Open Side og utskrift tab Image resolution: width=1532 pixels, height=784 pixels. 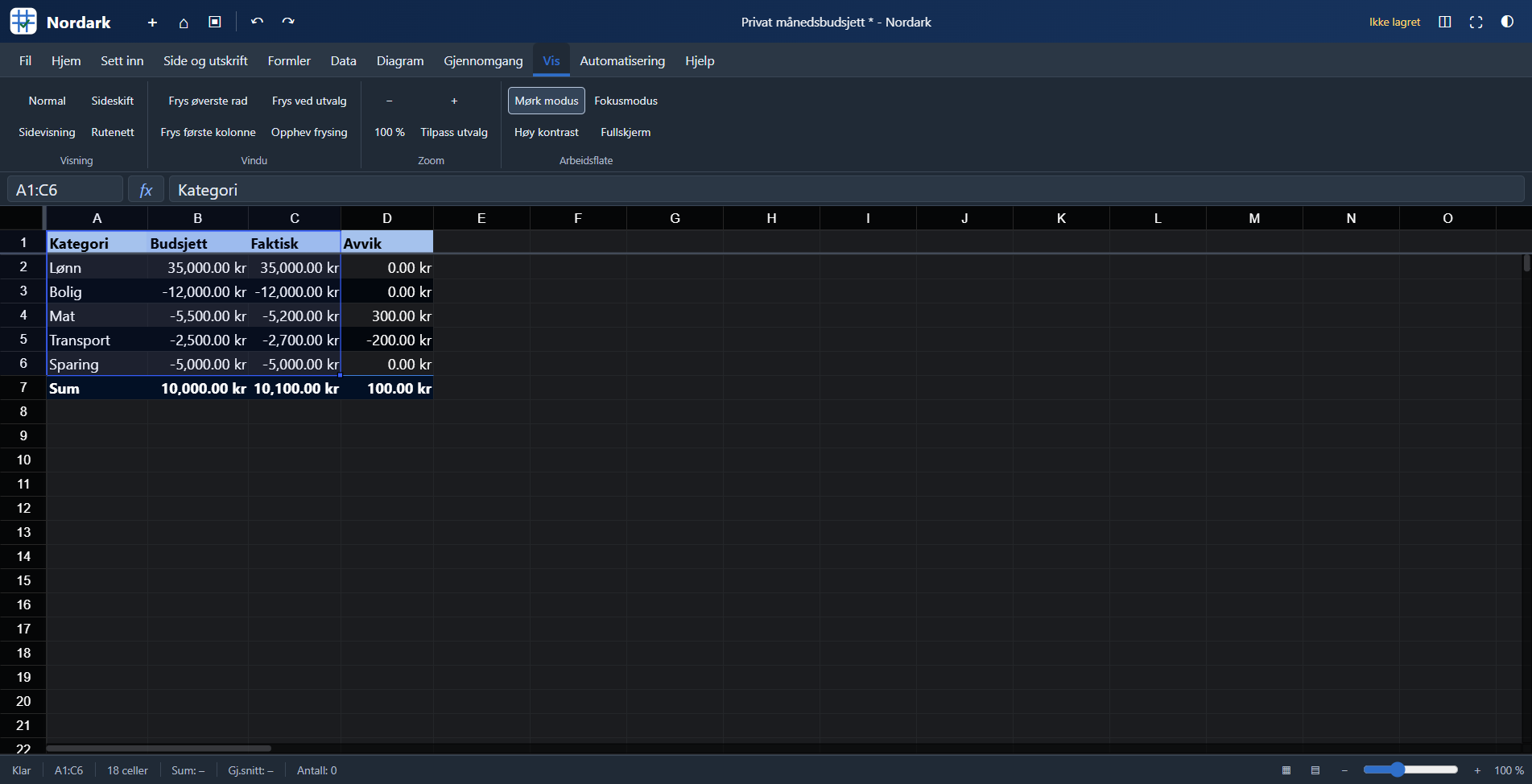click(205, 60)
